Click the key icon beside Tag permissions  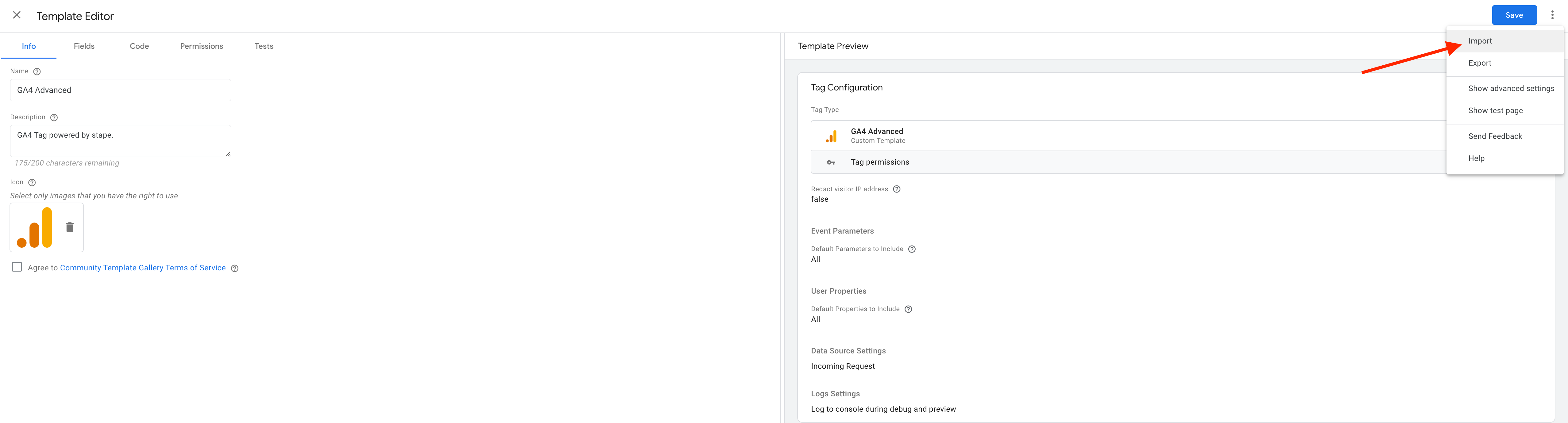832,162
